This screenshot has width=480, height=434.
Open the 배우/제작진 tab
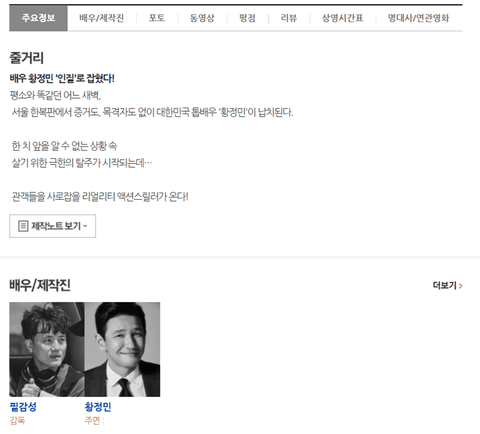click(x=102, y=18)
